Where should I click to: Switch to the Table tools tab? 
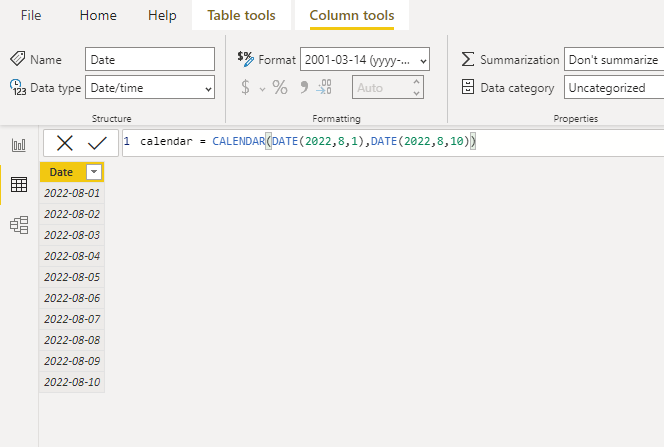[241, 15]
